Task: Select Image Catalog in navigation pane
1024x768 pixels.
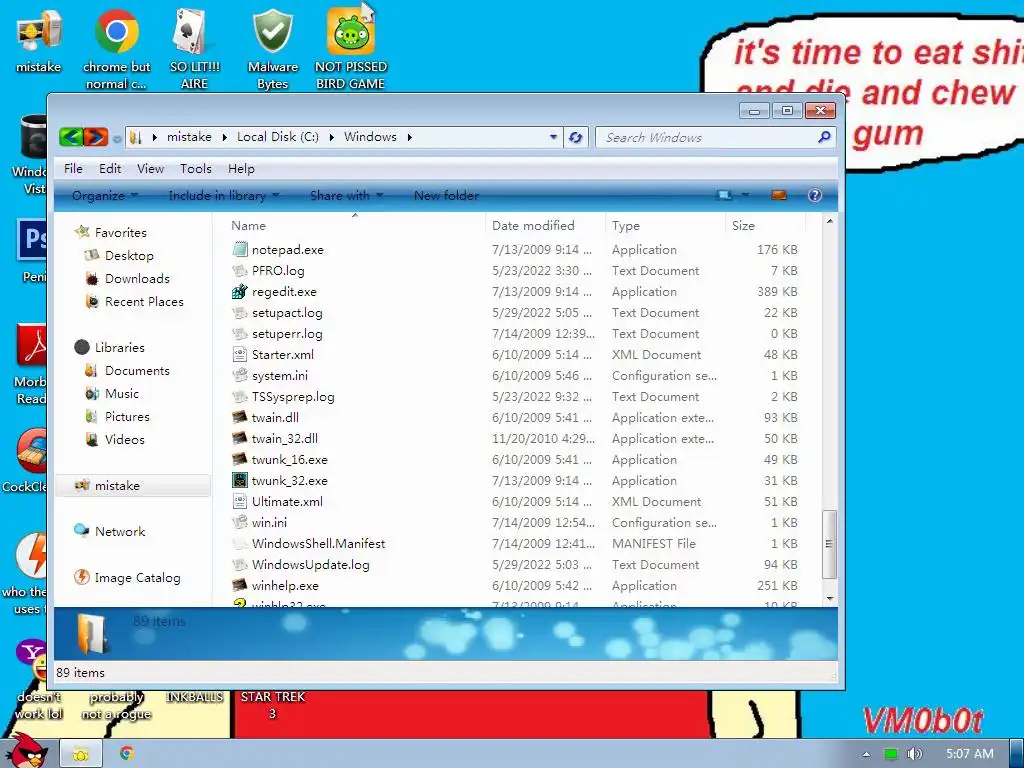Action: 127,578
